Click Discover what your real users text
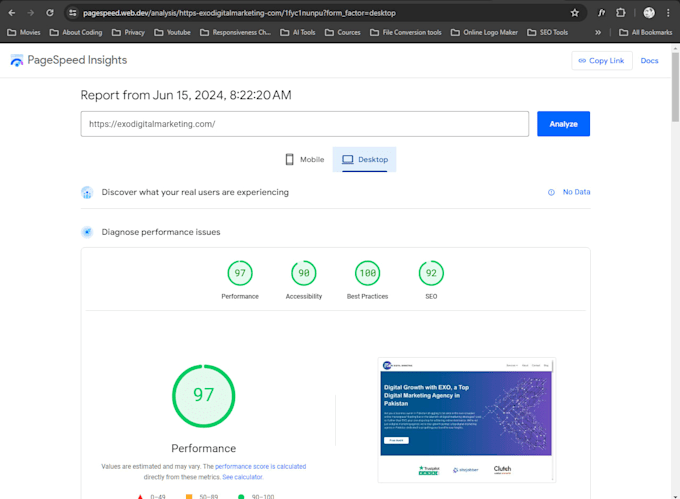The image size is (680, 499). pos(195,192)
